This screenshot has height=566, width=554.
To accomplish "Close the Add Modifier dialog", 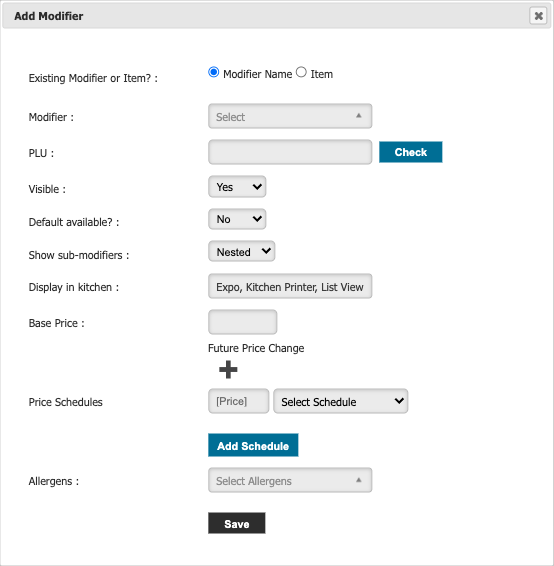I will [538, 16].
